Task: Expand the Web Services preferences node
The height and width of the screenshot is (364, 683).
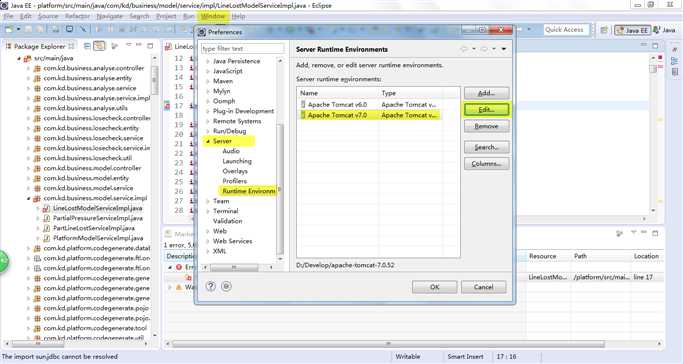Action: pyautogui.click(x=208, y=241)
